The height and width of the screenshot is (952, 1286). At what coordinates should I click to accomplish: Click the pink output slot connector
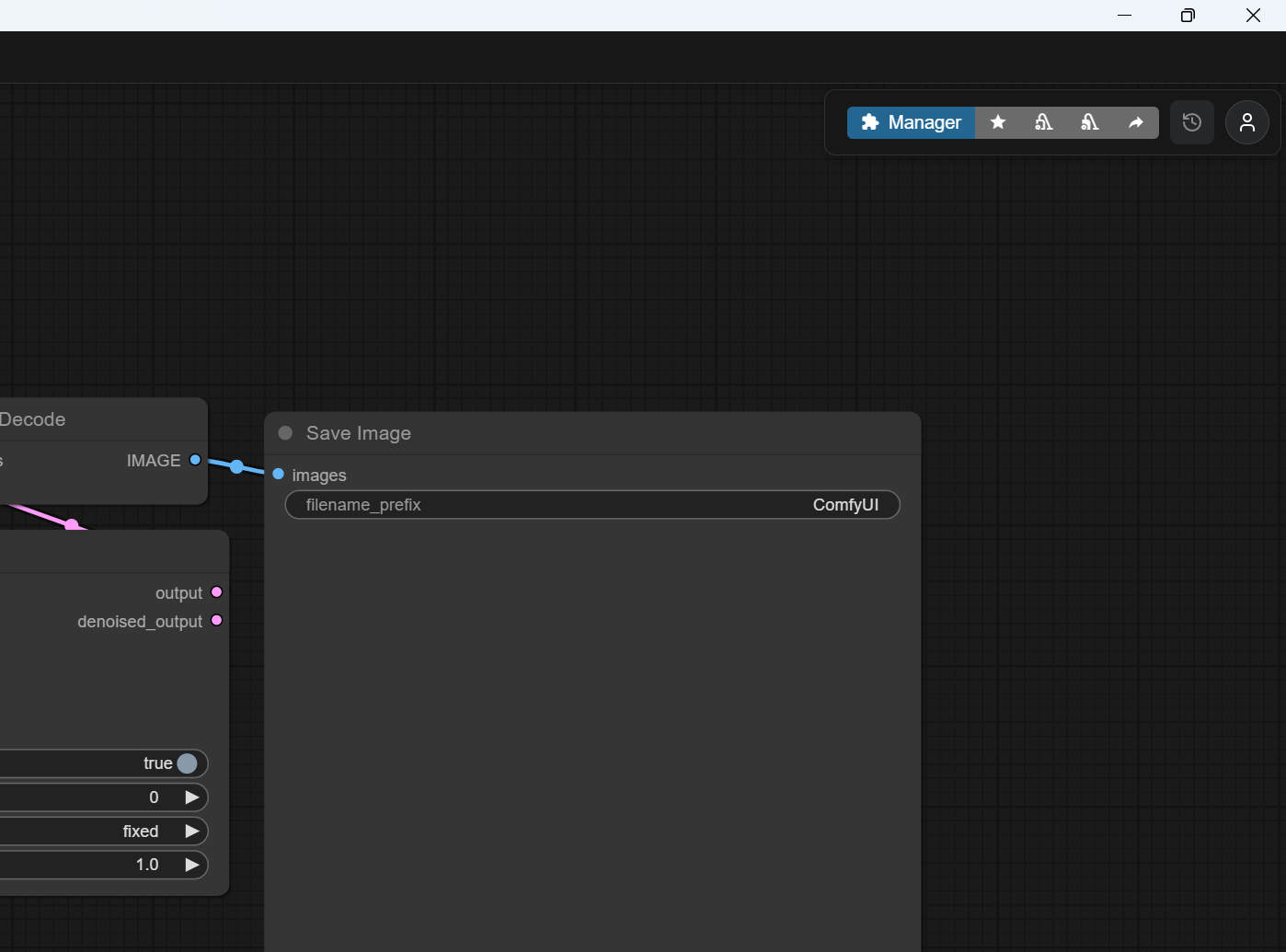[x=217, y=592]
